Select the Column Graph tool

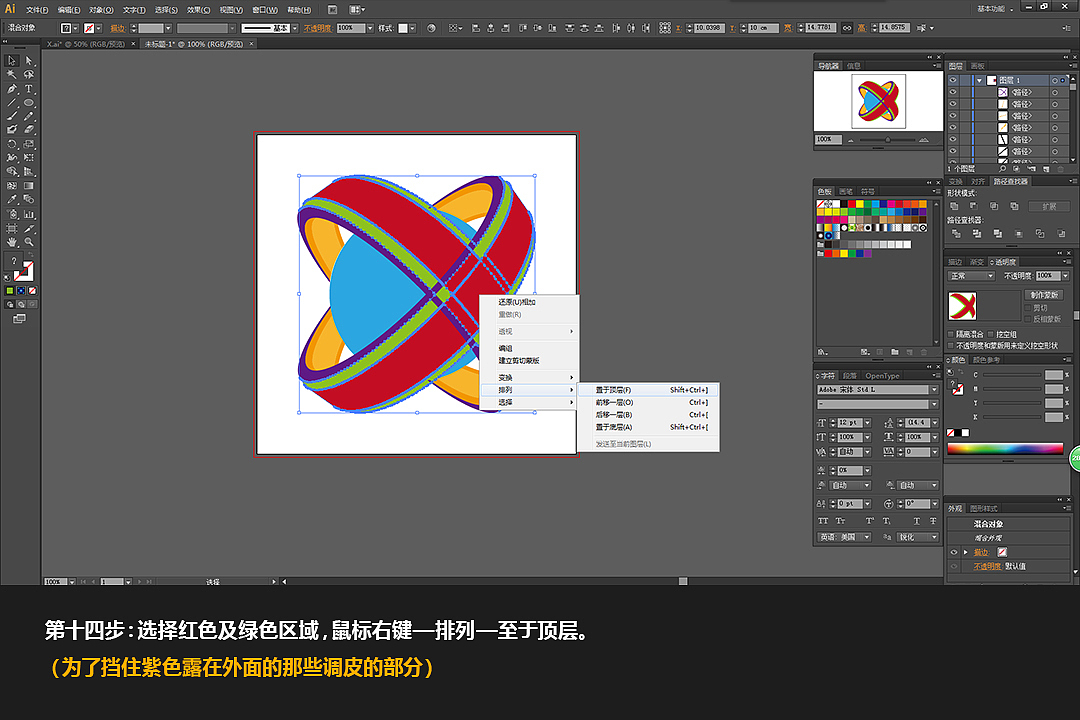click(x=29, y=214)
